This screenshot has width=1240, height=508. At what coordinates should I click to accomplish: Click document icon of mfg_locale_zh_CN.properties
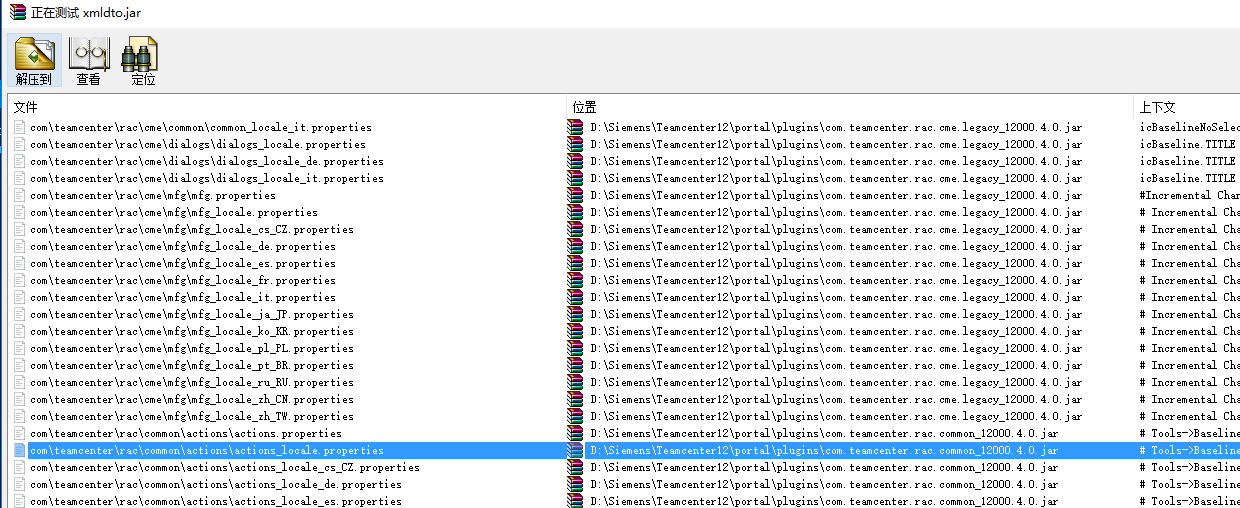click(19, 399)
